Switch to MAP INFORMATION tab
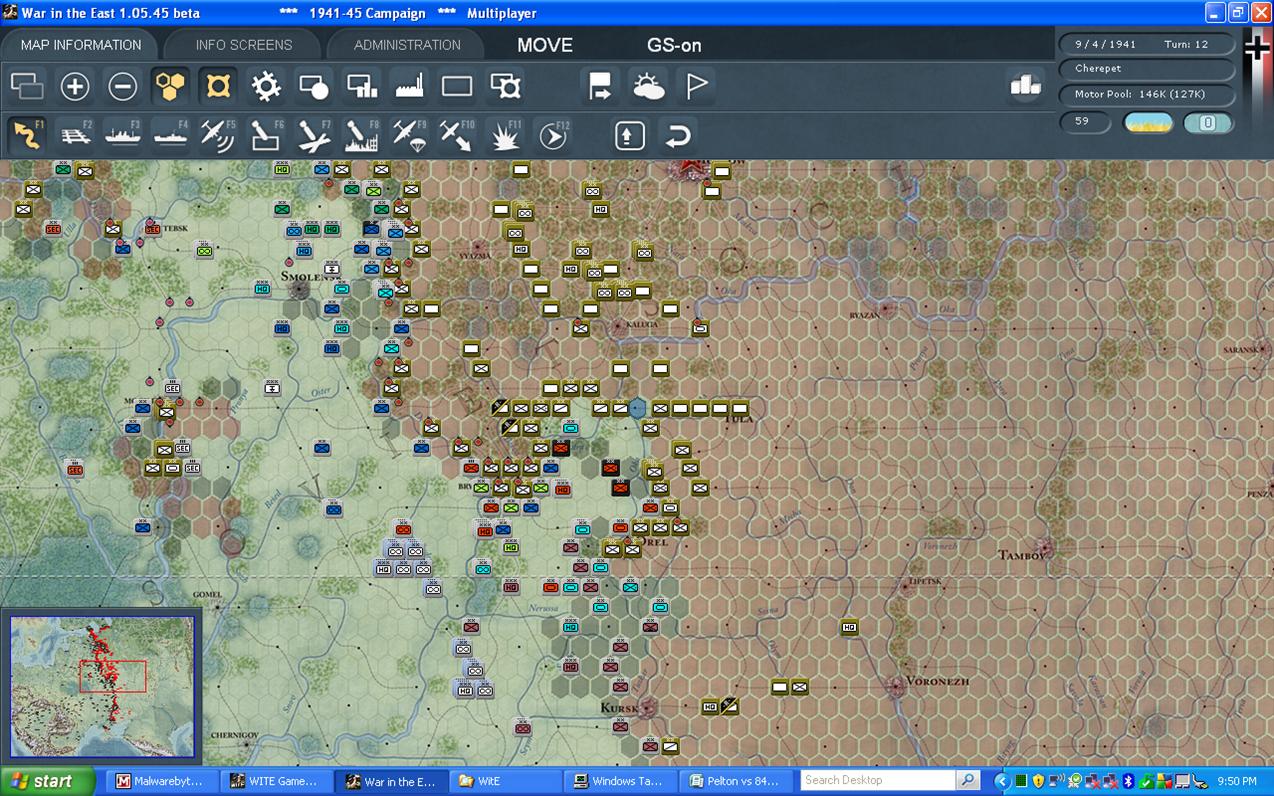Viewport: 1274px width, 796px height. (x=81, y=45)
